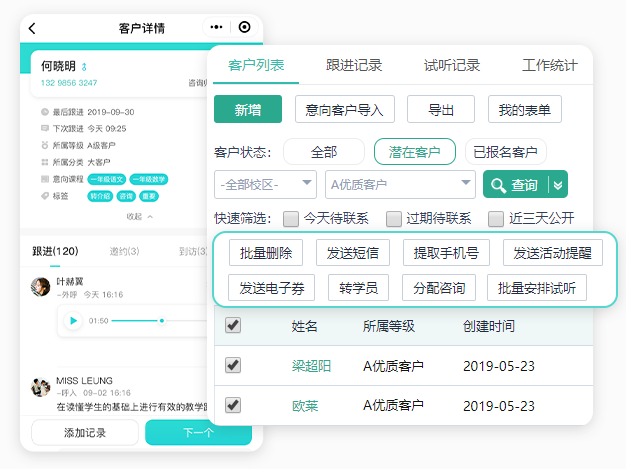Open the three-dot more menu
Viewport: 626px width, 469px height.
click(x=216, y=27)
